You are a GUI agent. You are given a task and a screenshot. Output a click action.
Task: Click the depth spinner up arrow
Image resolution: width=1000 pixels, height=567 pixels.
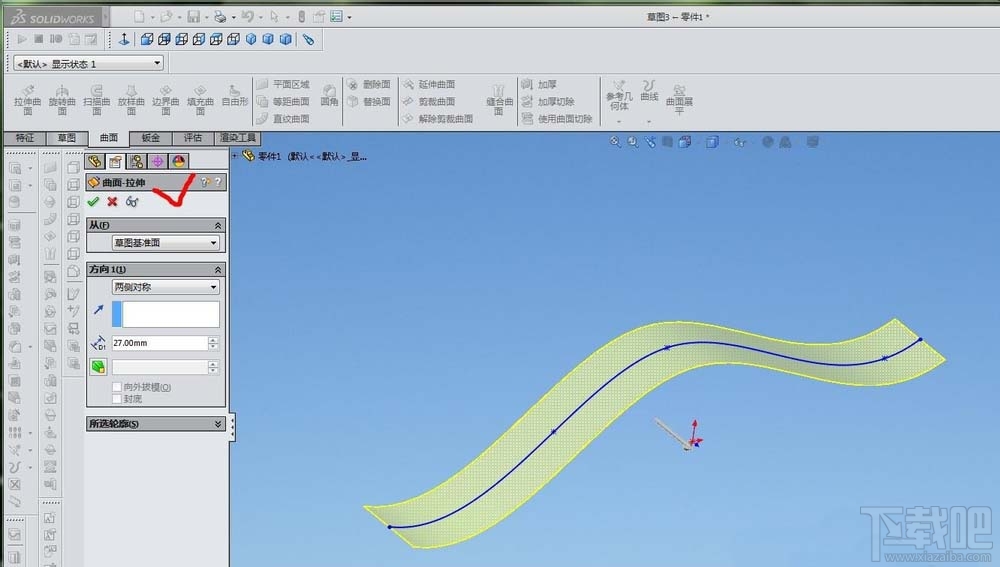pos(214,340)
